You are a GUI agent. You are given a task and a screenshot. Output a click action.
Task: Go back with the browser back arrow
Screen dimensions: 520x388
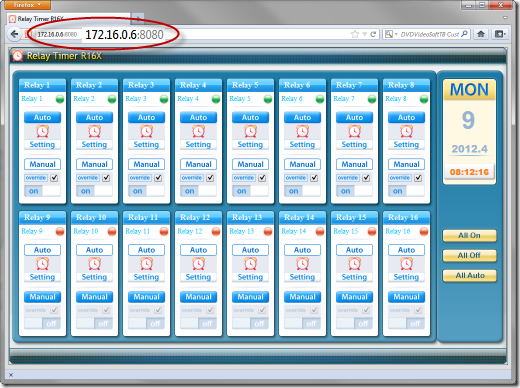point(14,34)
